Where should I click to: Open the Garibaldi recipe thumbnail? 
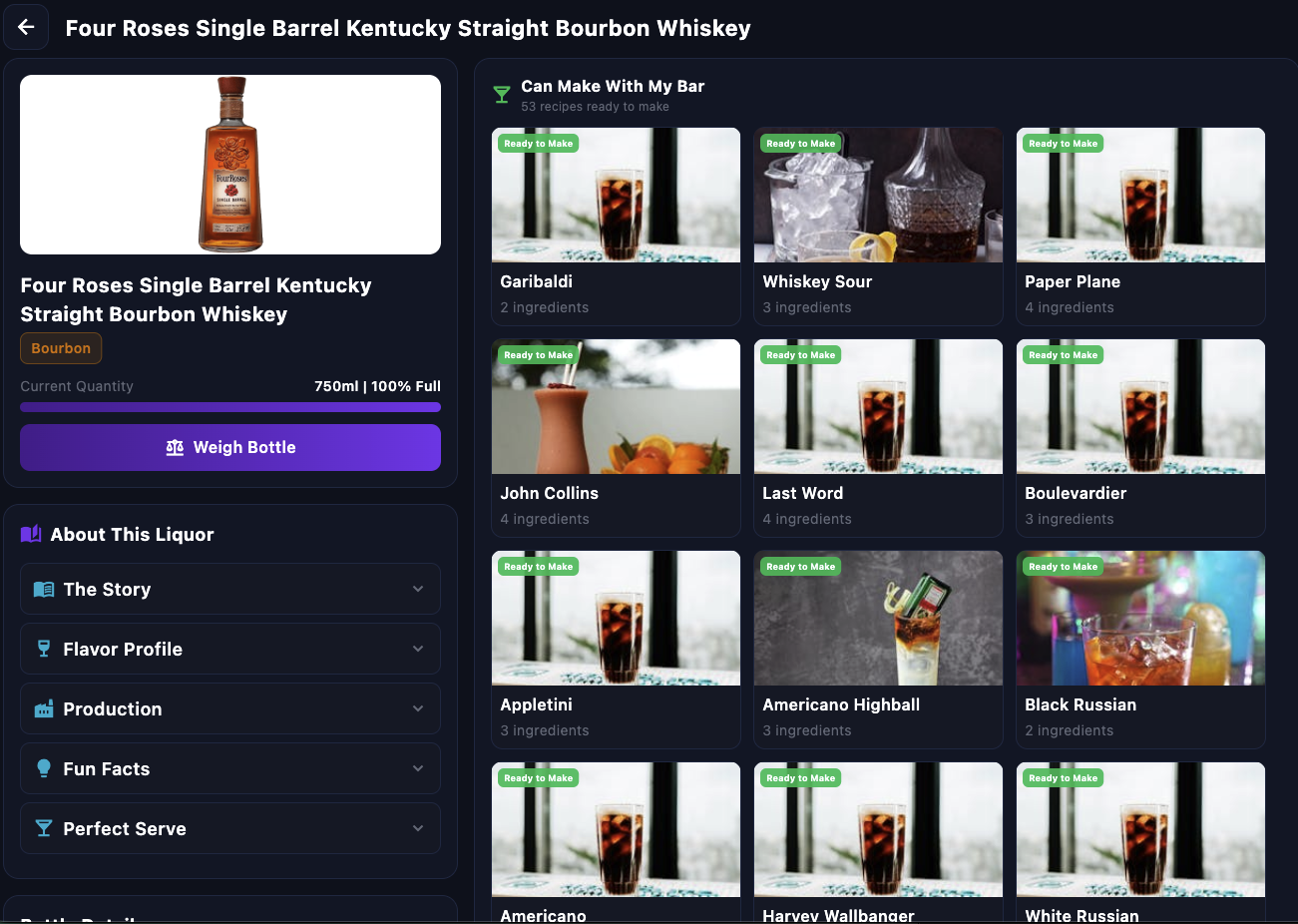617,196
